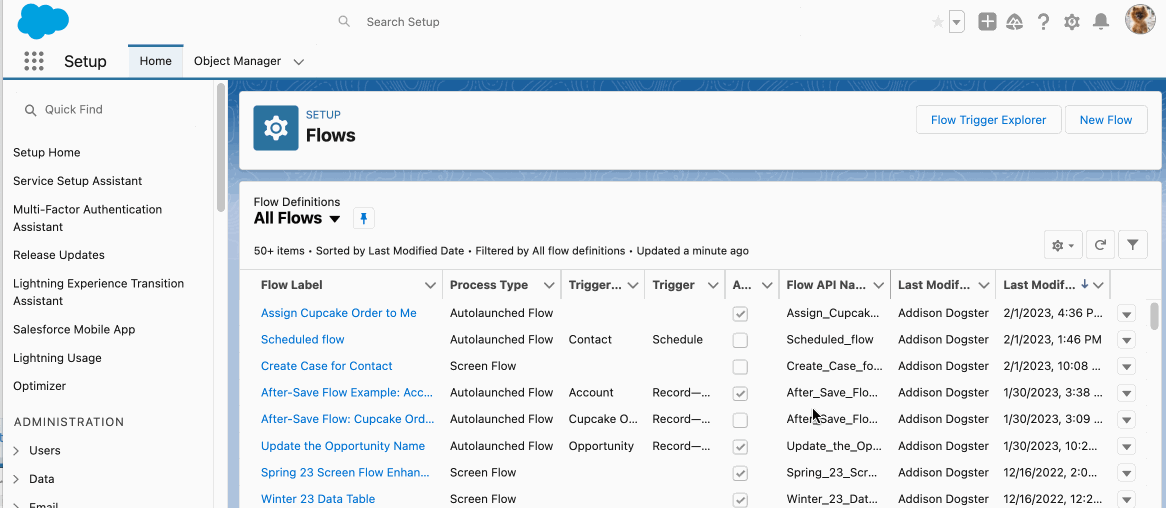Click Flow Trigger Explorer button
The width and height of the screenshot is (1166, 508).
[x=988, y=120]
